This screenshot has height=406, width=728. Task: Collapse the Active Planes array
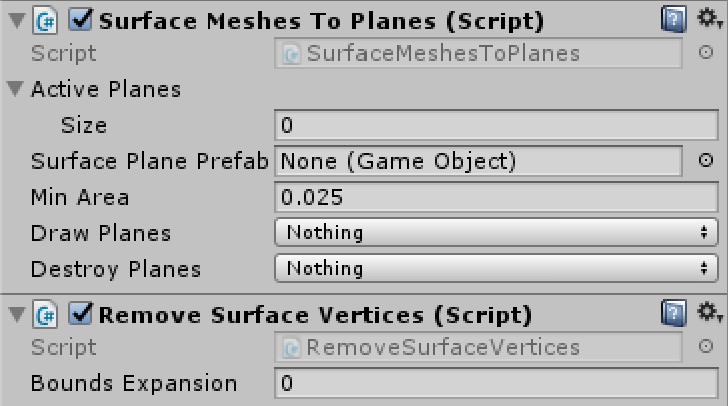pos(14,89)
